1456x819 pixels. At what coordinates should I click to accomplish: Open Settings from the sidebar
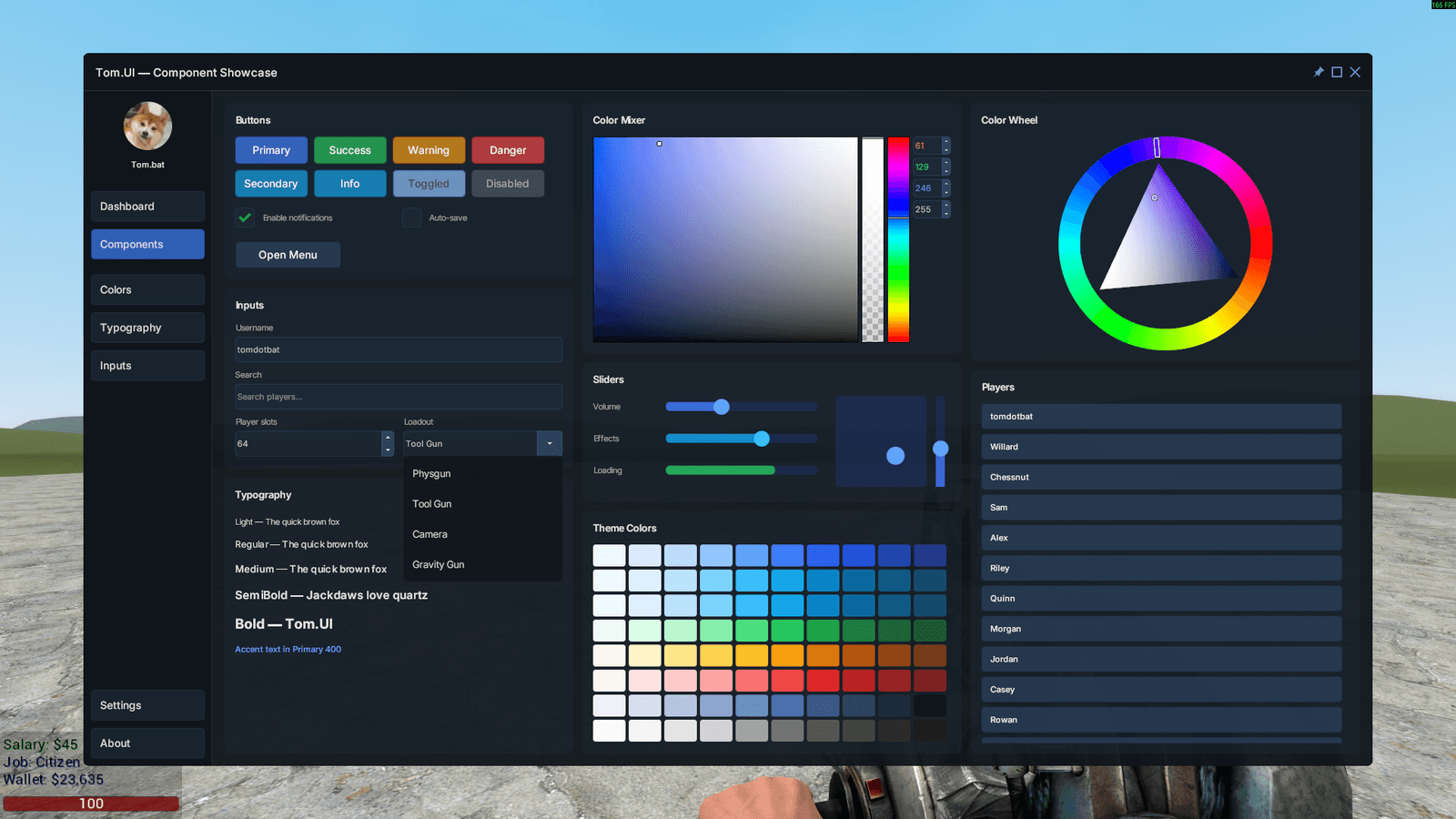pyautogui.click(x=147, y=705)
